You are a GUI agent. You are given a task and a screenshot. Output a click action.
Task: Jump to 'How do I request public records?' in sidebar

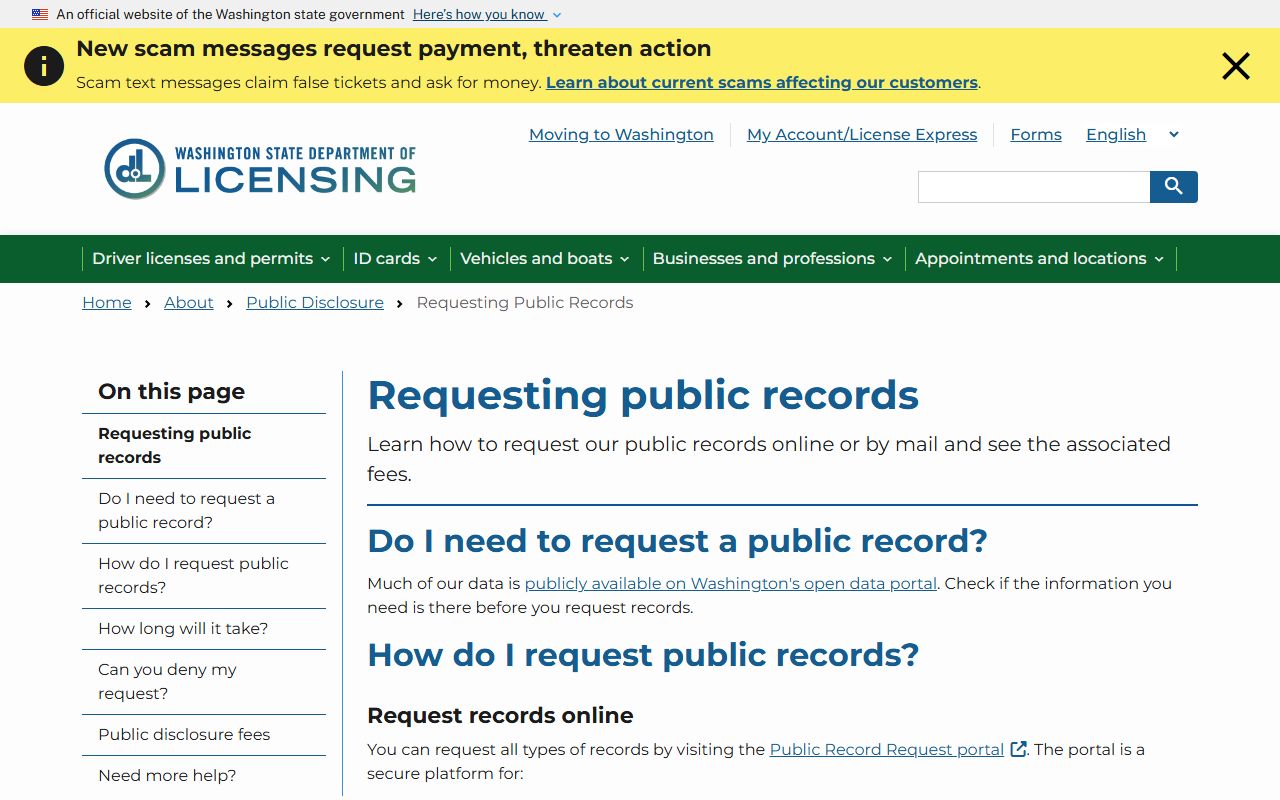tap(204, 576)
